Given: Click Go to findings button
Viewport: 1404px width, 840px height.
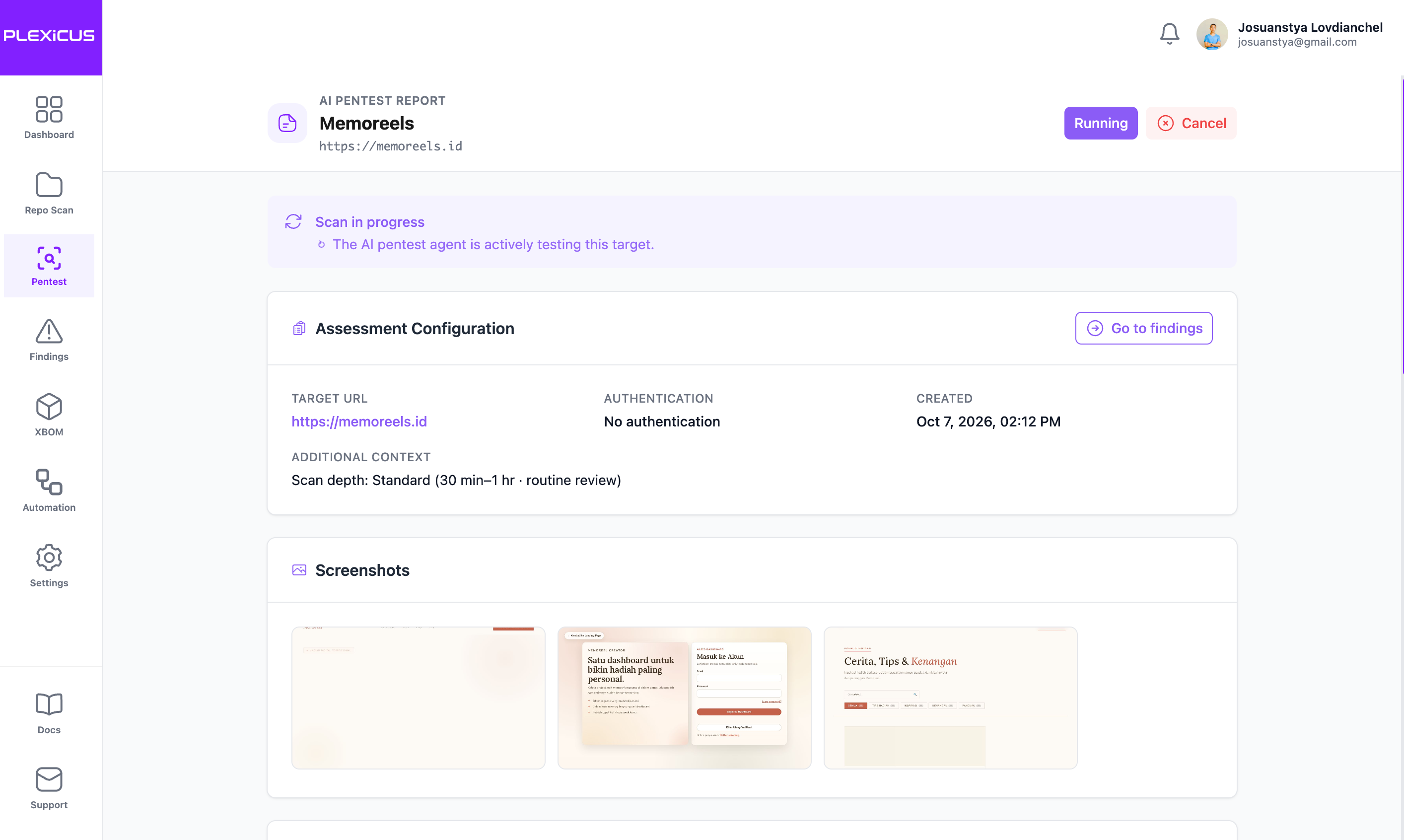Looking at the screenshot, I should (1144, 328).
